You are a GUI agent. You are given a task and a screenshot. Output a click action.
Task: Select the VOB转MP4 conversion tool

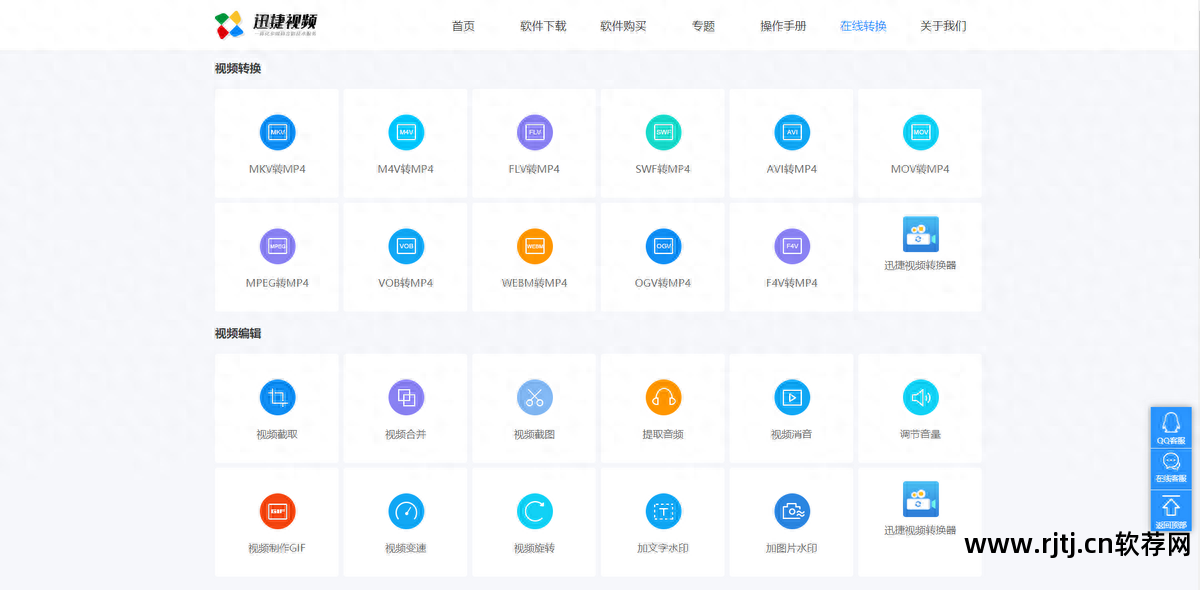[x=405, y=246]
